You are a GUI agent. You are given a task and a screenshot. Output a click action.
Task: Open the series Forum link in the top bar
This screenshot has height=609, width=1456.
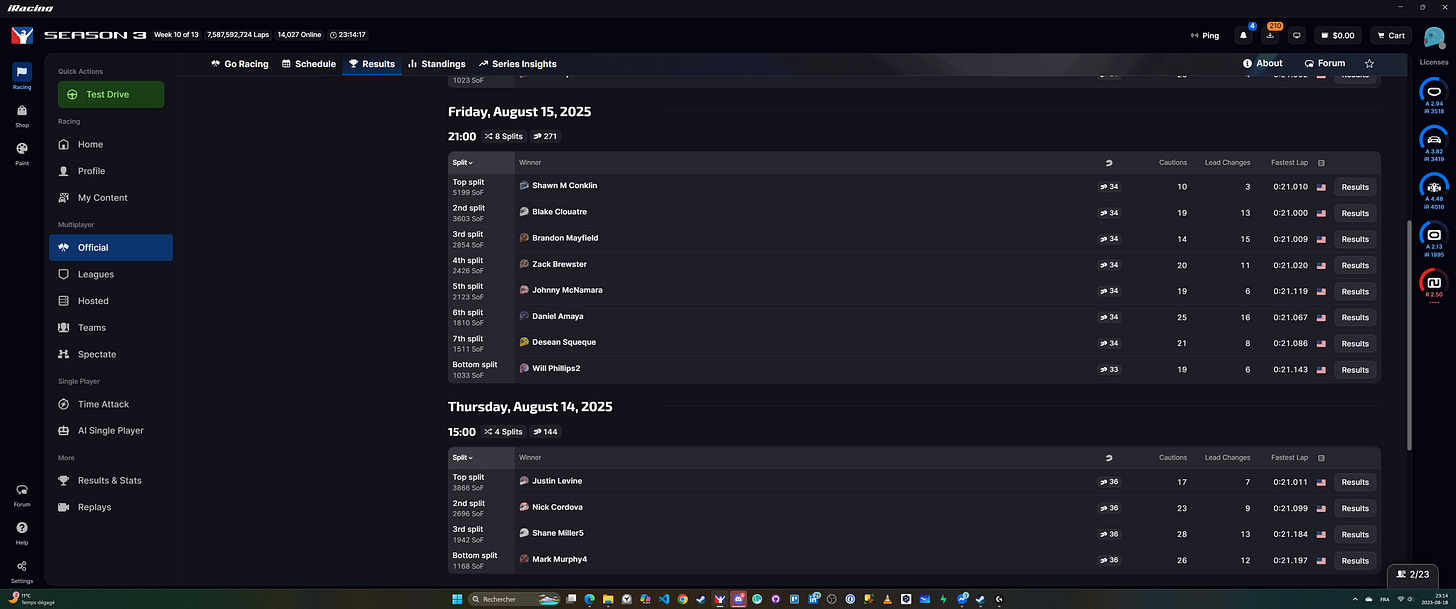[1325, 63]
